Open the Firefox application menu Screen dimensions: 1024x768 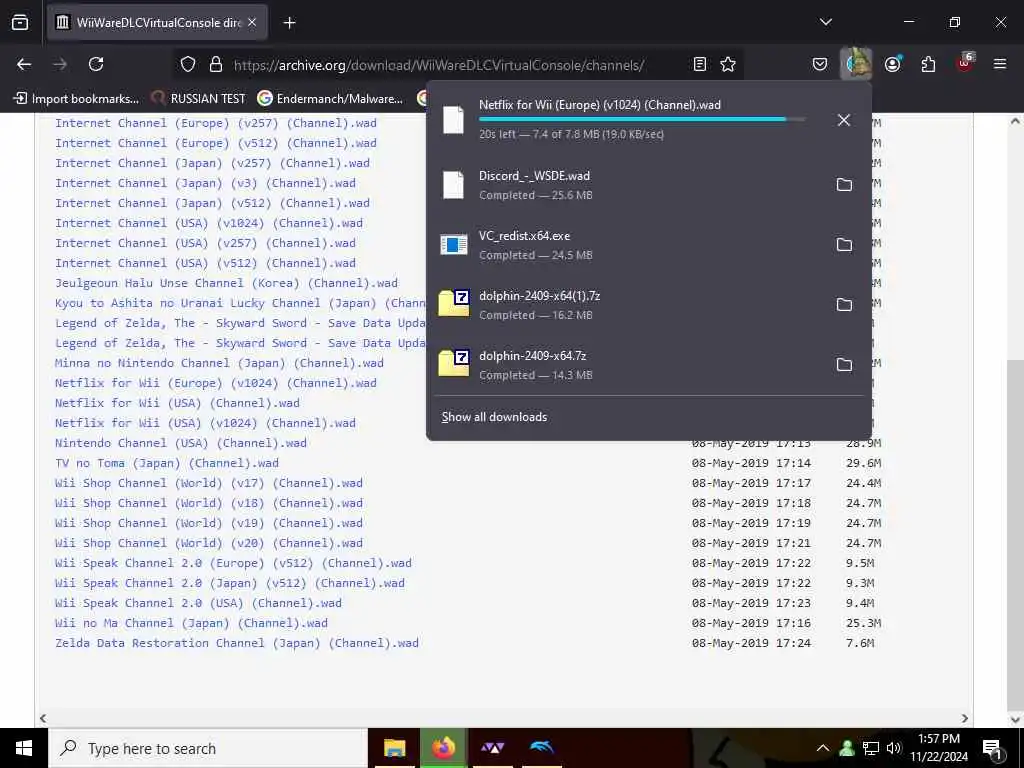click(x=999, y=64)
